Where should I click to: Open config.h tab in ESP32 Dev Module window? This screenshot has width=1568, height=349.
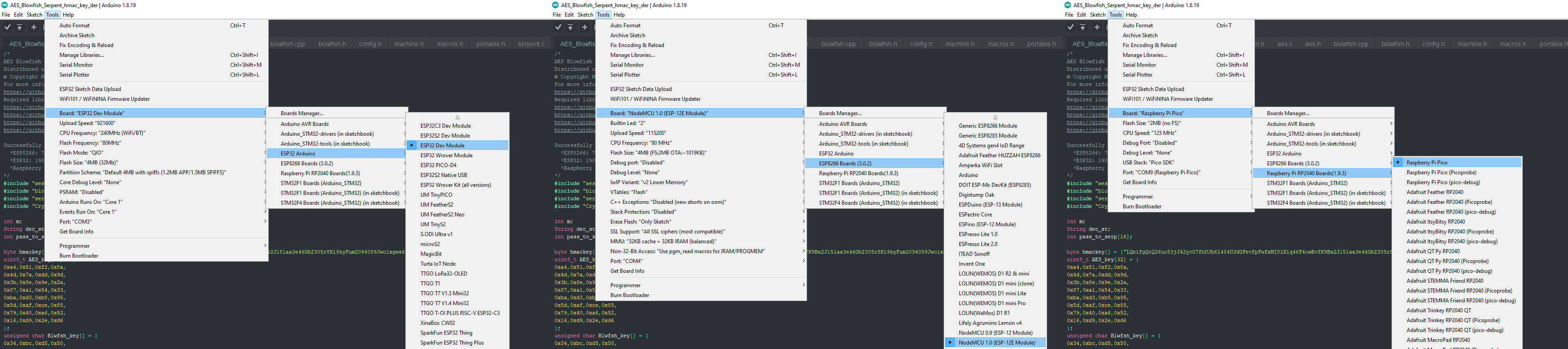pyautogui.click(x=370, y=44)
